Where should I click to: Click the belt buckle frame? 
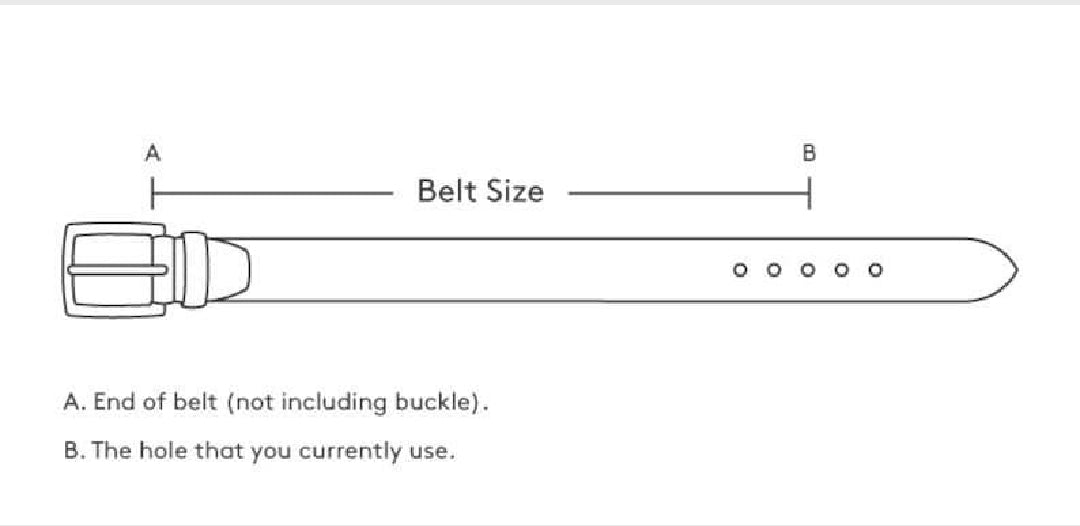tap(73, 270)
